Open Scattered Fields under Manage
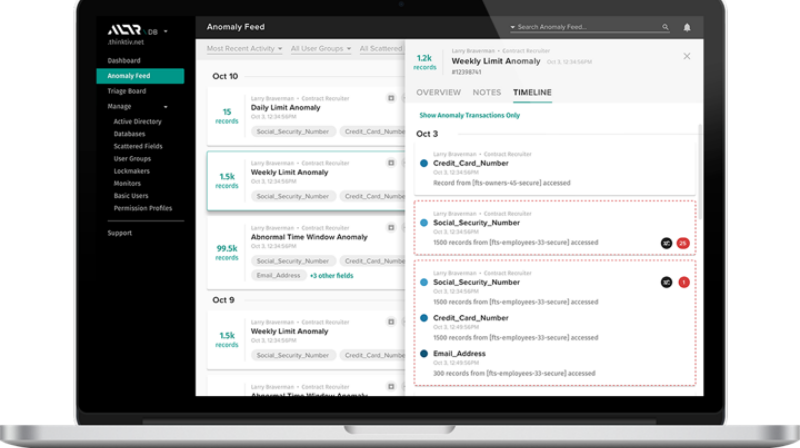Viewport: 800px width, 448px height. point(138,146)
